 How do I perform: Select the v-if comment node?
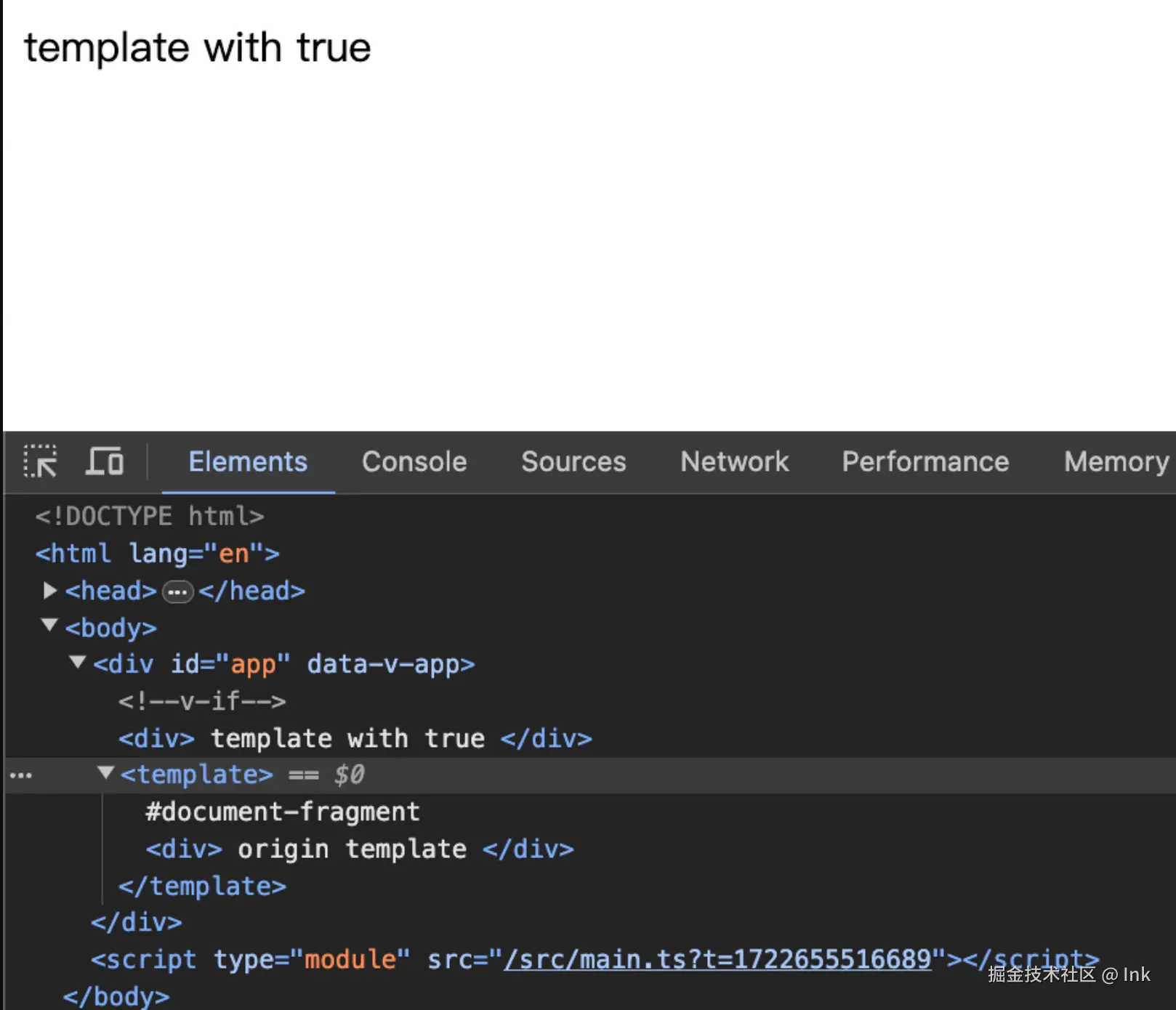202,701
